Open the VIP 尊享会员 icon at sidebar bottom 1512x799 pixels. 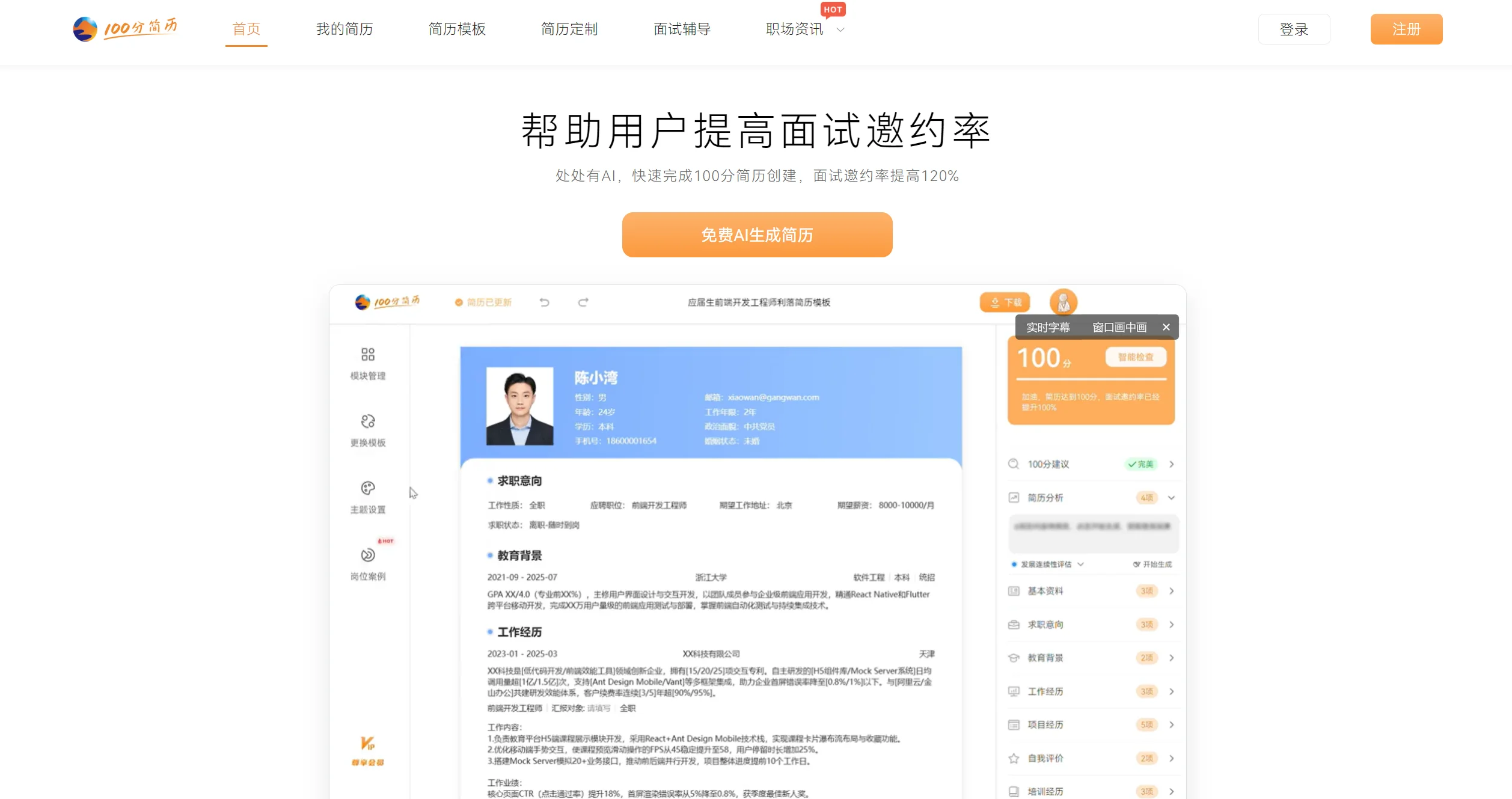pos(367,747)
